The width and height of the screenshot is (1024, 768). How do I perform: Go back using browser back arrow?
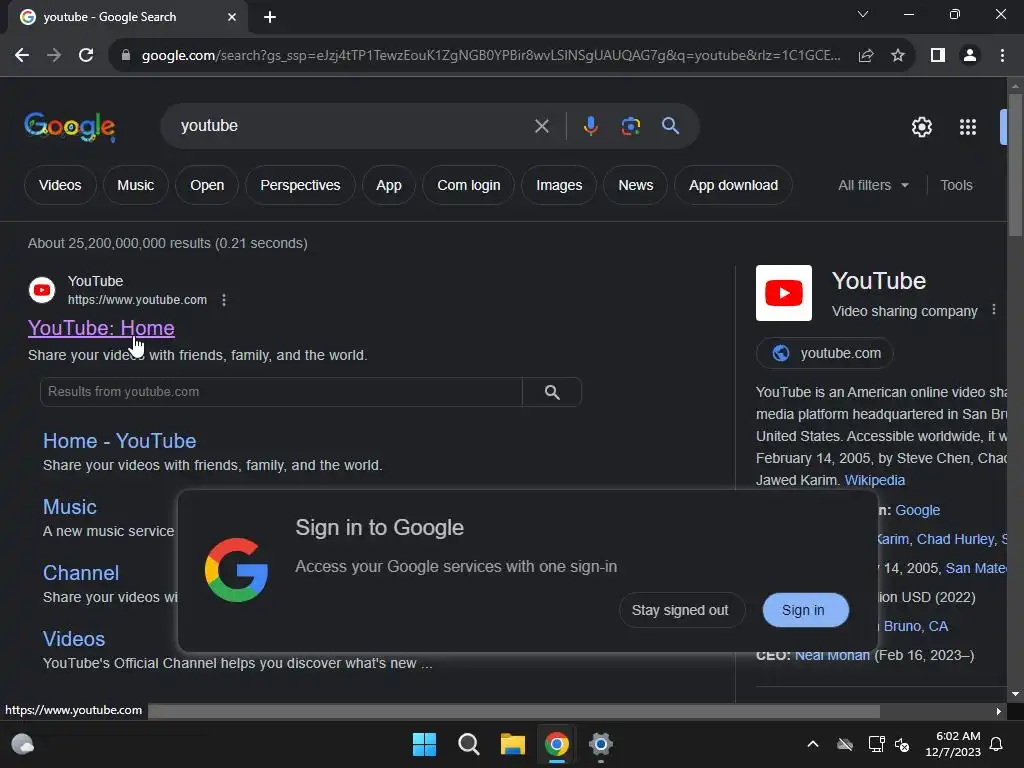(x=22, y=56)
